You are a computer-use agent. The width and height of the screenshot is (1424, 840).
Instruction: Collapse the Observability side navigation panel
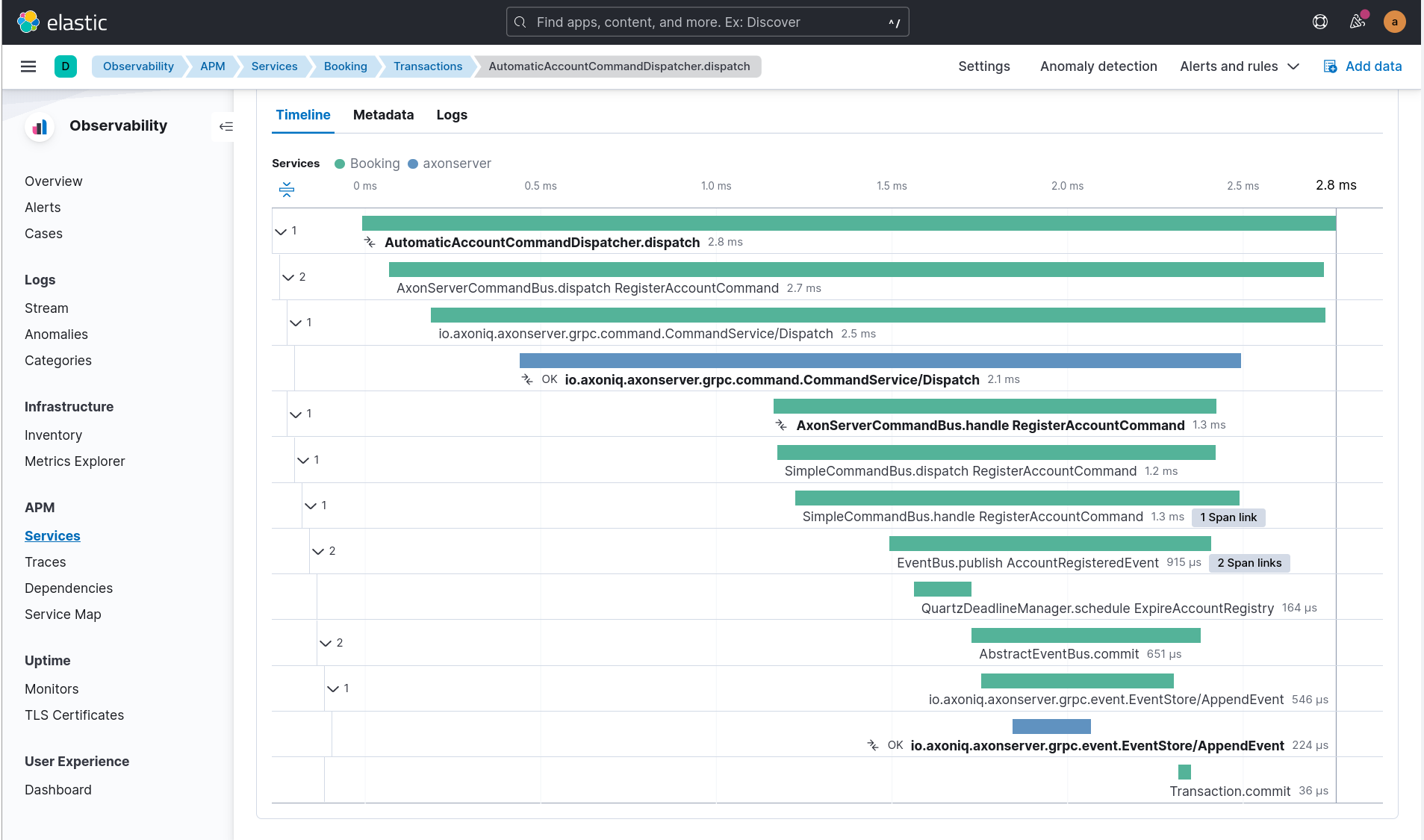pos(226,127)
